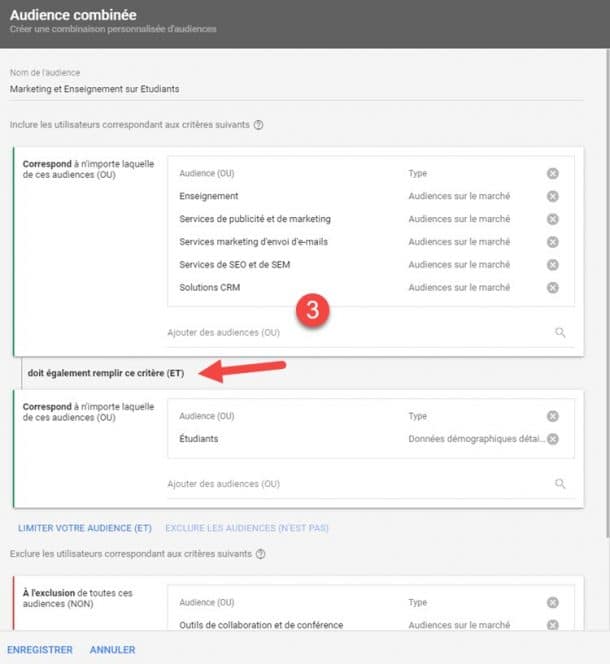
Task: Remove the Enseignement audience row
Action: 552,196
